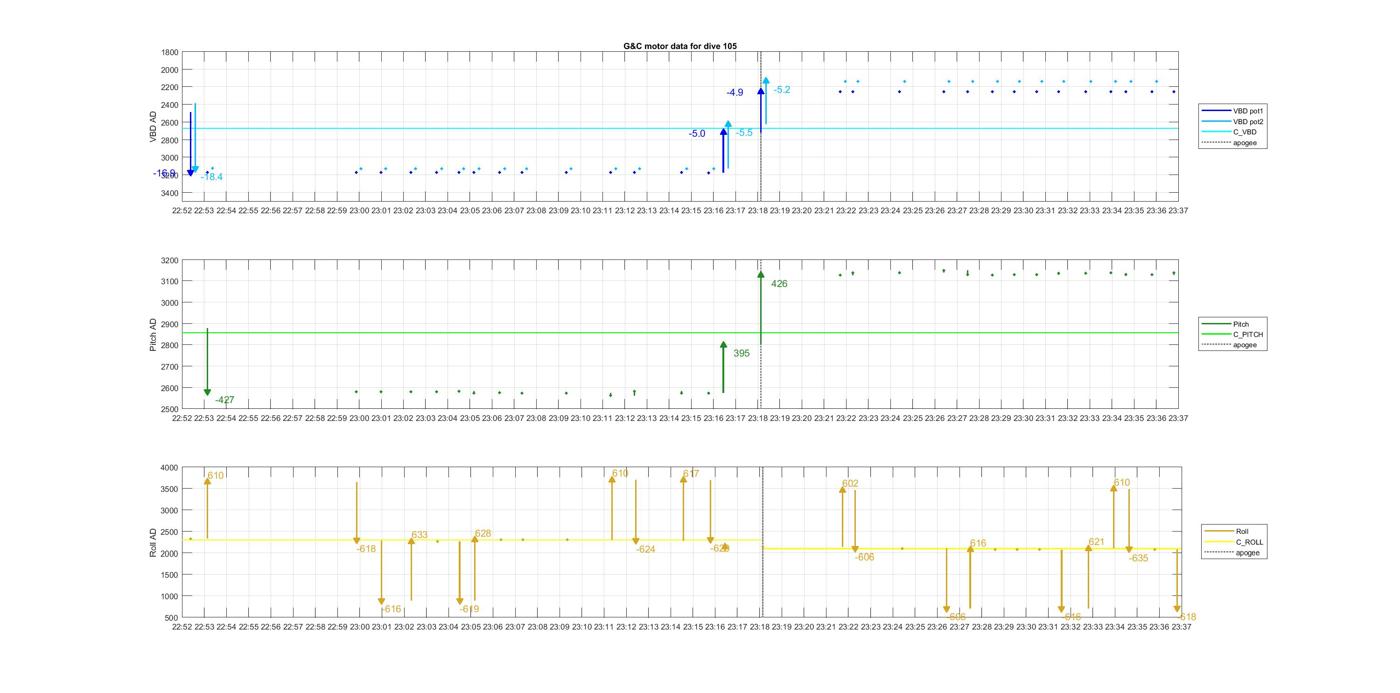Viewport: 1400px width, 693px height.
Task: Click the "3200" tick on Pitch axis
Action: (x=170, y=260)
